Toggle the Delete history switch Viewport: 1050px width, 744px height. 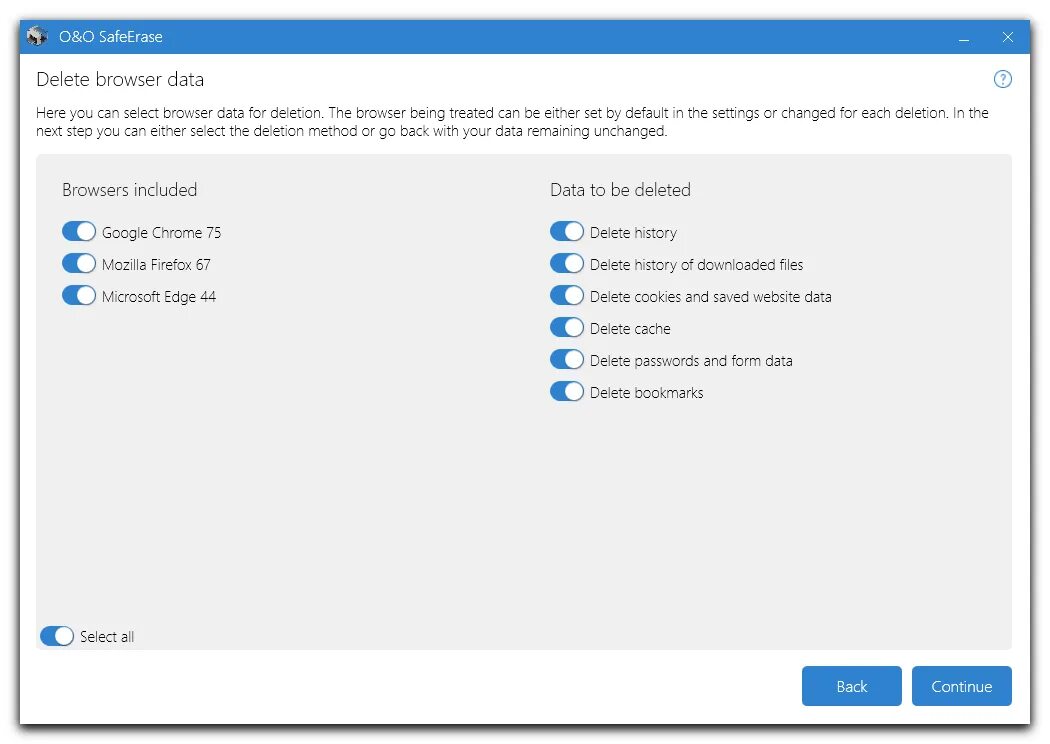(567, 232)
